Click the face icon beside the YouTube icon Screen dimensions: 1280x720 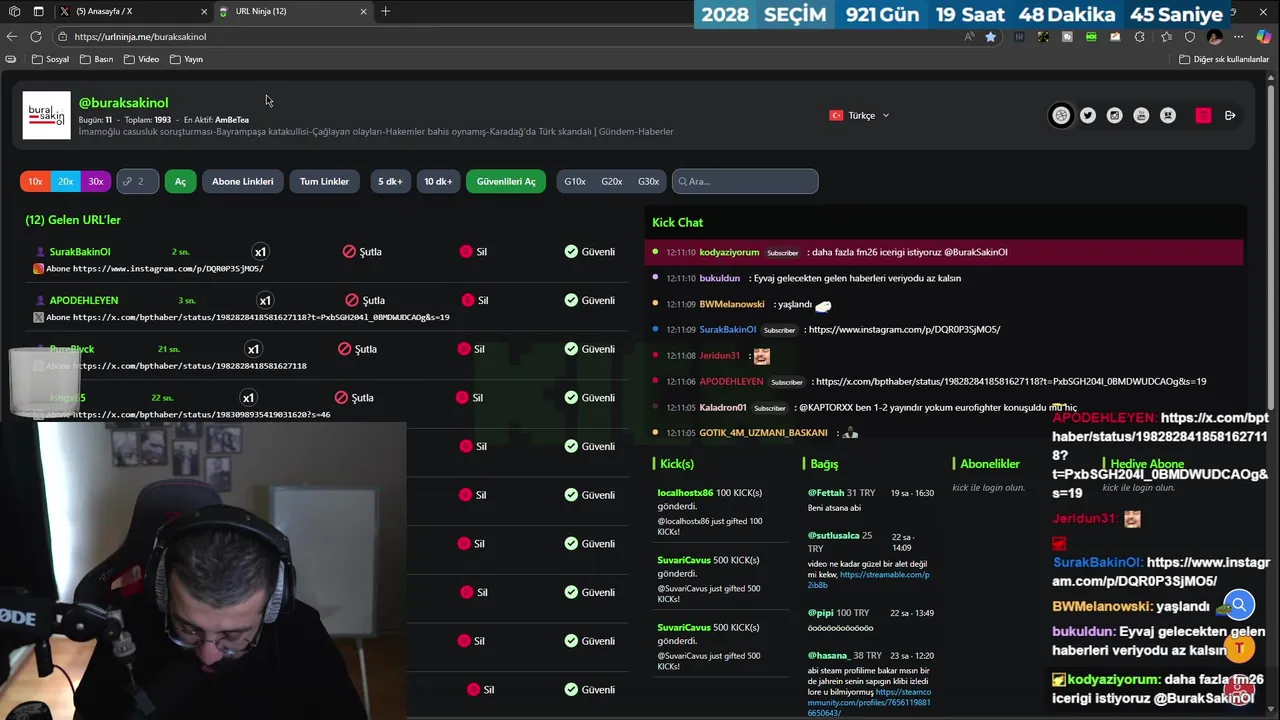coord(1168,115)
